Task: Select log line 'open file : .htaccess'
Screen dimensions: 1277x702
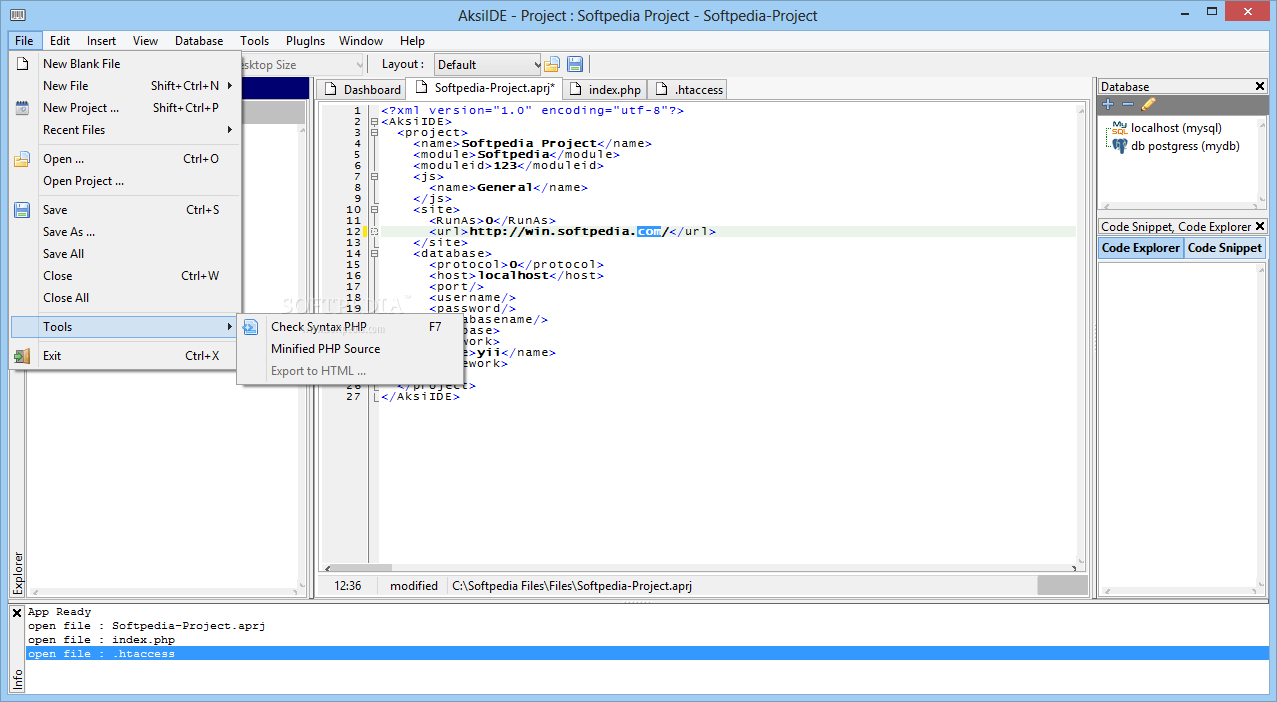Action: pyautogui.click(x=647, y=654)
